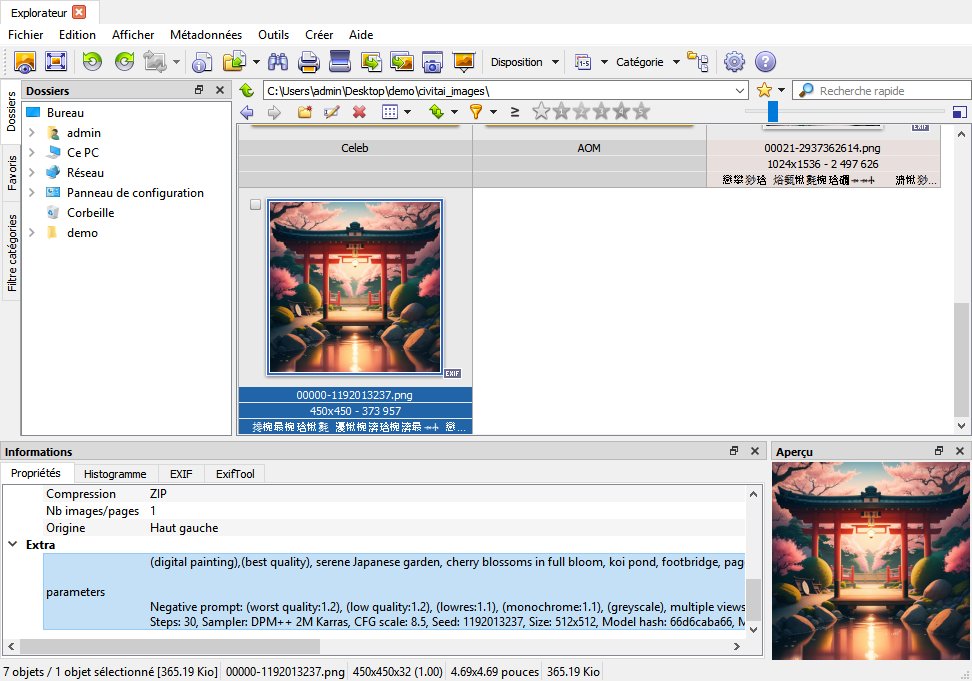The image size is (972, 681).
Task: Collapse the Extra properties section
Action: [x=12, y=544]
